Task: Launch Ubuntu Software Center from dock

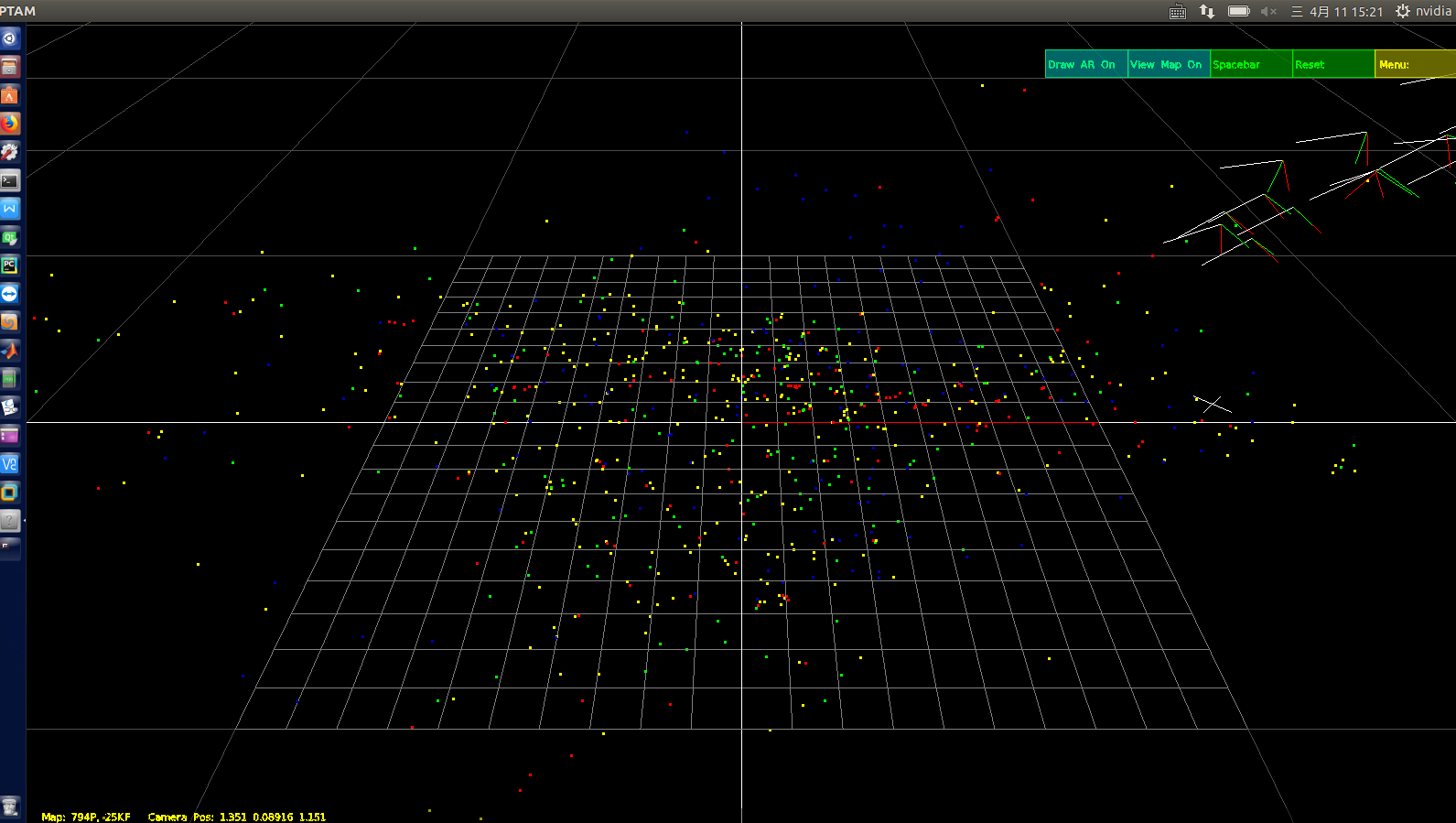Action: click(x=9, y=95)
